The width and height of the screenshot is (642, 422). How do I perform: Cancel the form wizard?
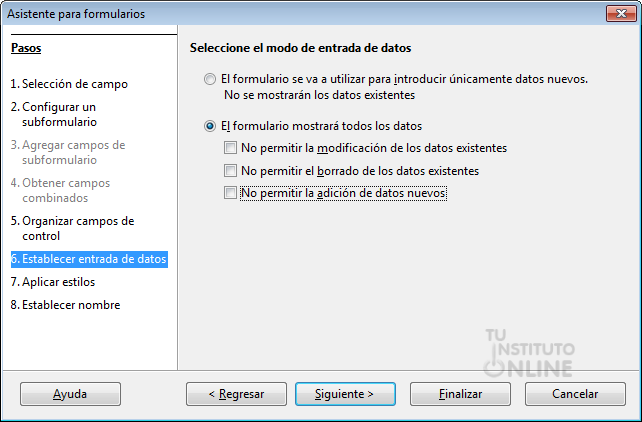coord(575,394)
